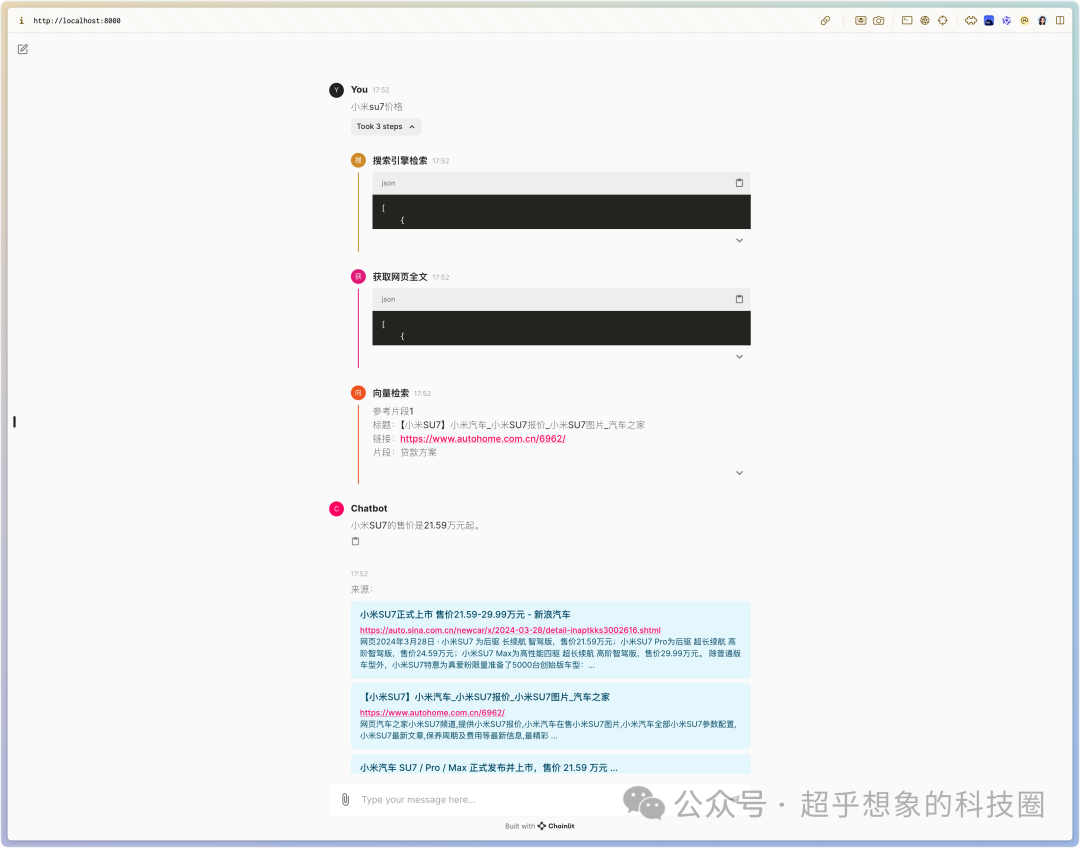Screen dimensions: 1080x848
Task: Click the picture-in-picture icon in browser toolbar
Action: pos(860,21)
